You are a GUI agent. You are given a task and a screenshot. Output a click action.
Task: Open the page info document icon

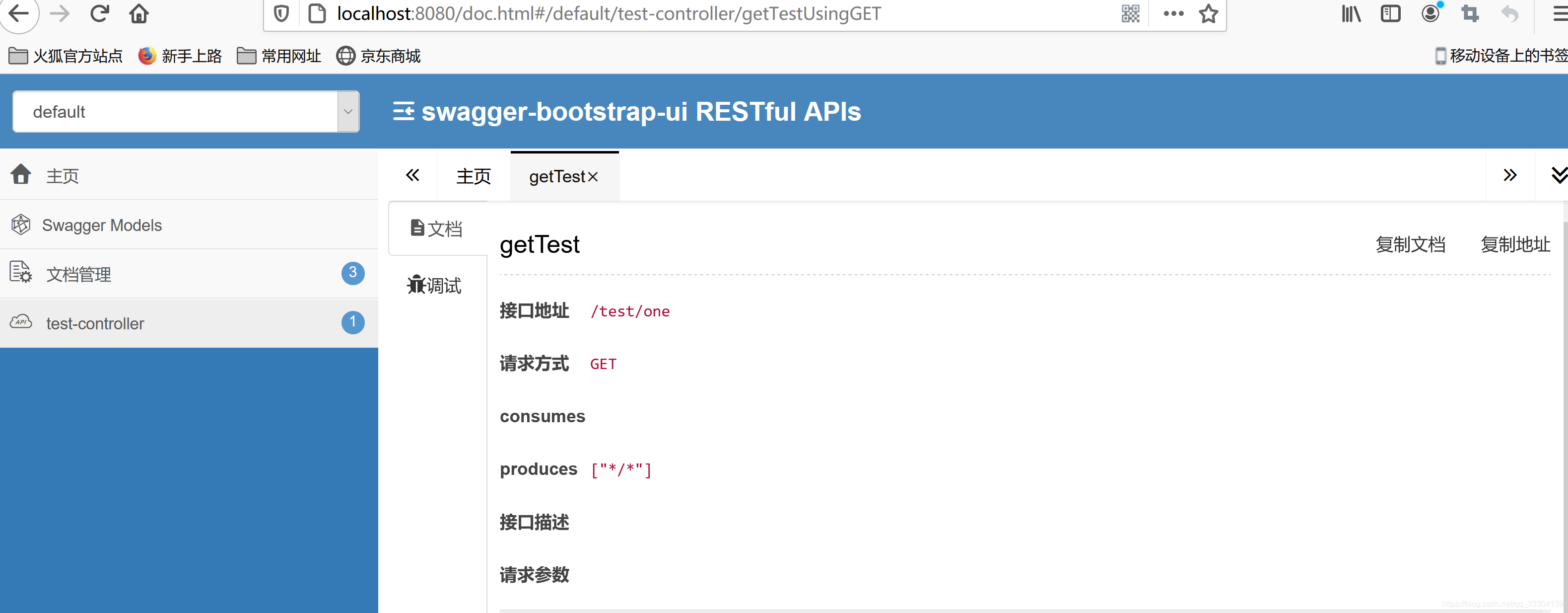[x=317, y=13]
